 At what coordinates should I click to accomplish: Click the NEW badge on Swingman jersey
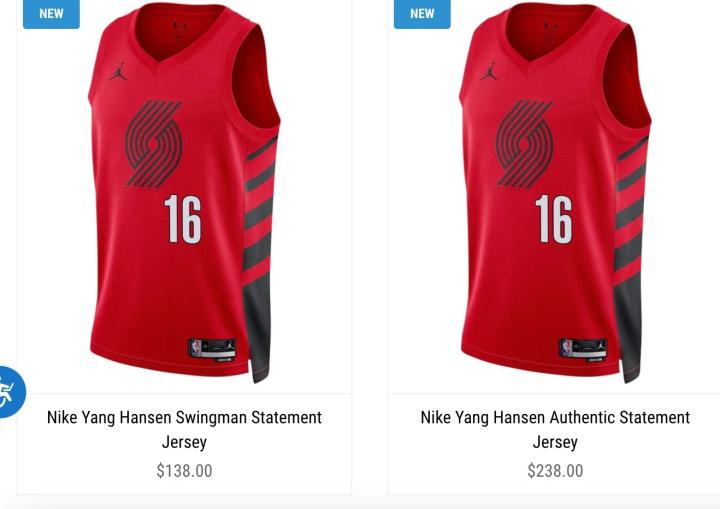[x=51, y=14]
